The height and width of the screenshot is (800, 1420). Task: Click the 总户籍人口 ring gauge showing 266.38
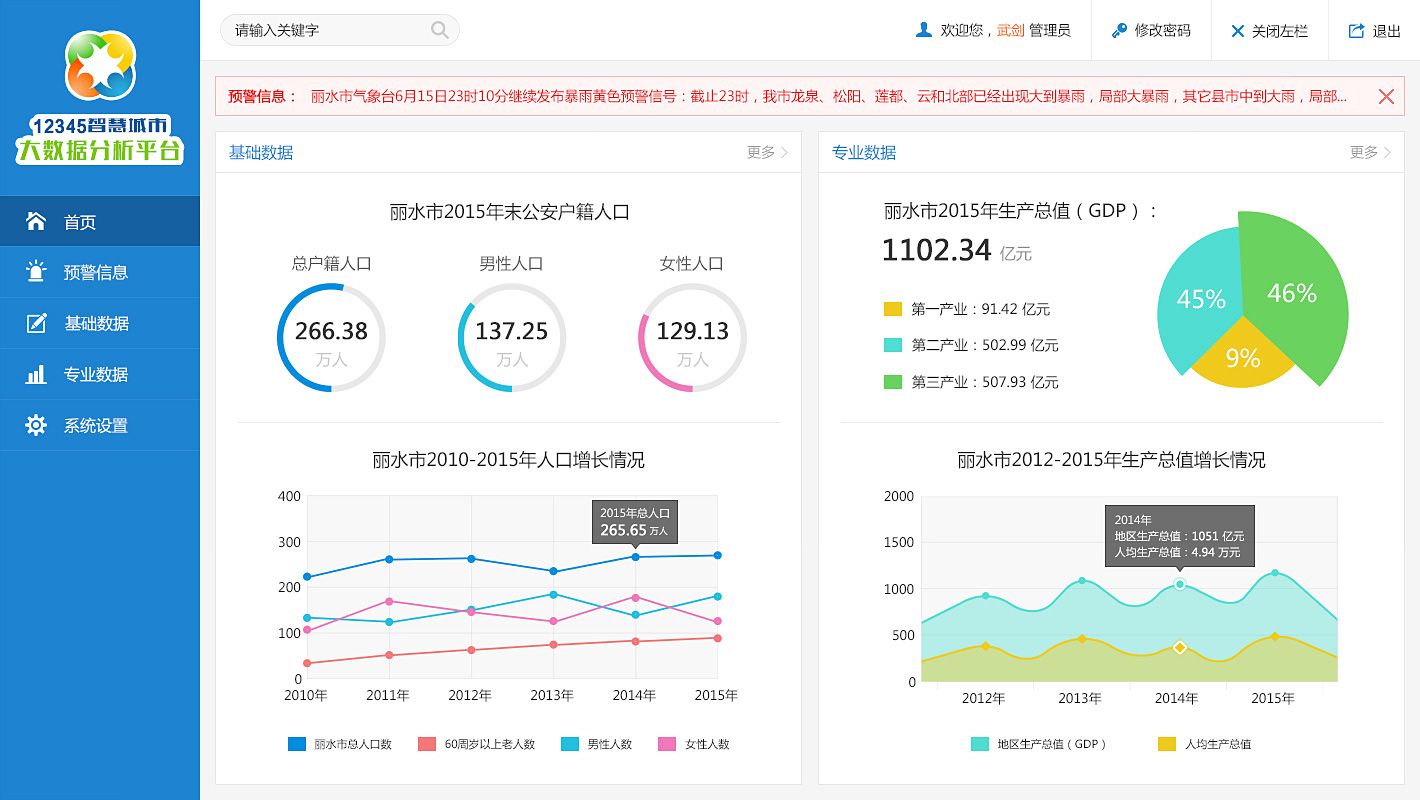click(331, 338)
